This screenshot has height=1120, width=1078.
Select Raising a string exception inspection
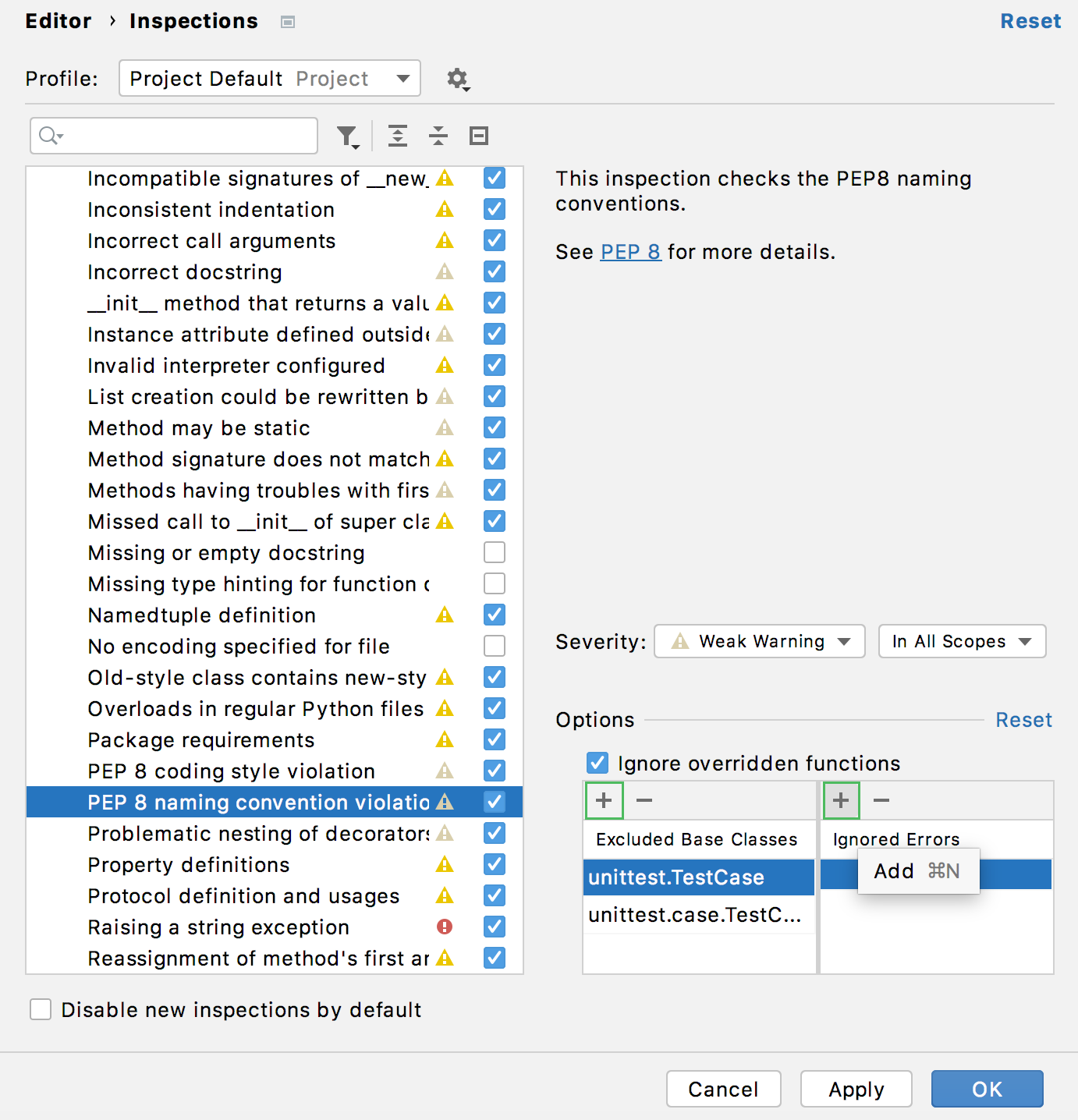click(218, 927)
